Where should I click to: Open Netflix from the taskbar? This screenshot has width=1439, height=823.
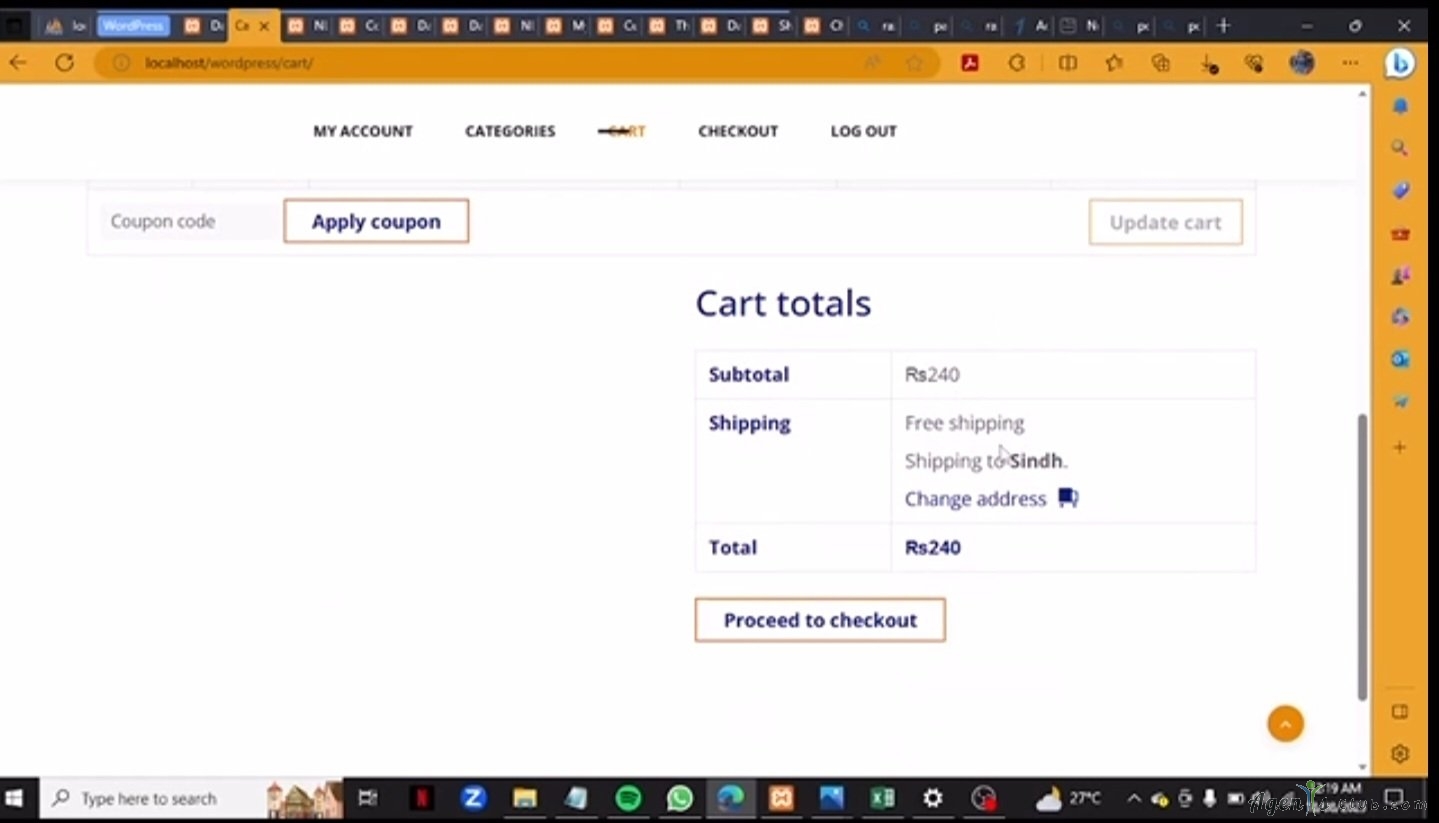coord(422,798)
